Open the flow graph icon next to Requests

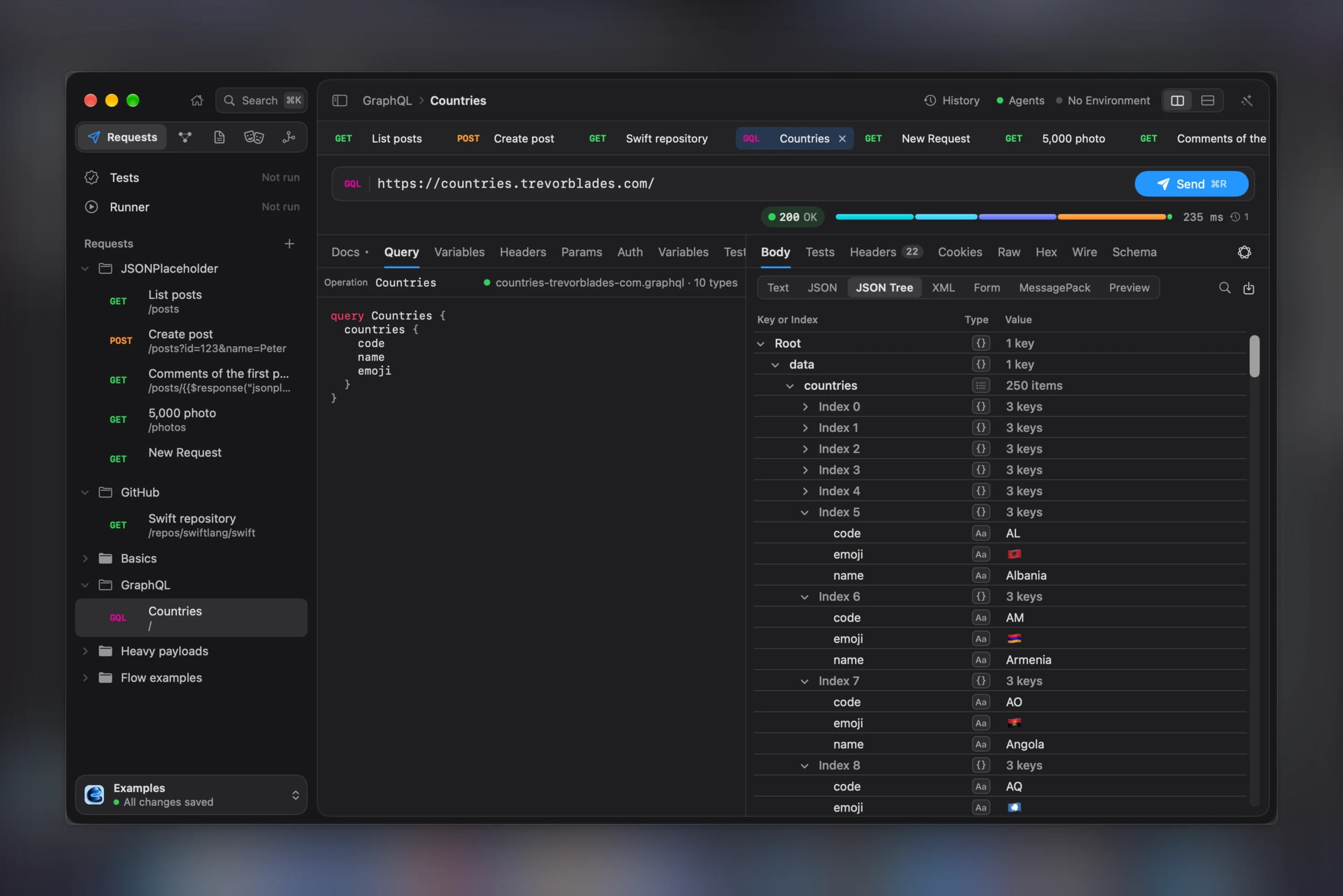[x=185, y=137]
